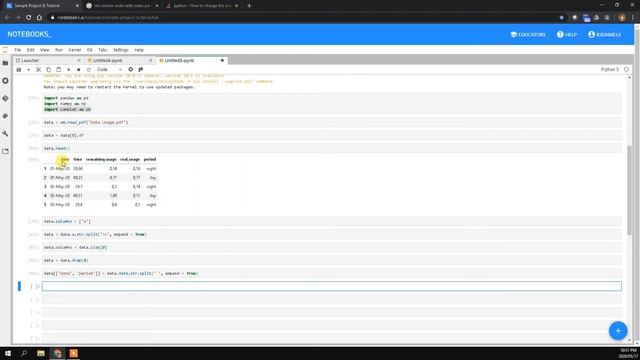640x360 pixels.
Task: Click the EDUCATORS link in header
Action: pyautogui.click(x=528, y=35)
